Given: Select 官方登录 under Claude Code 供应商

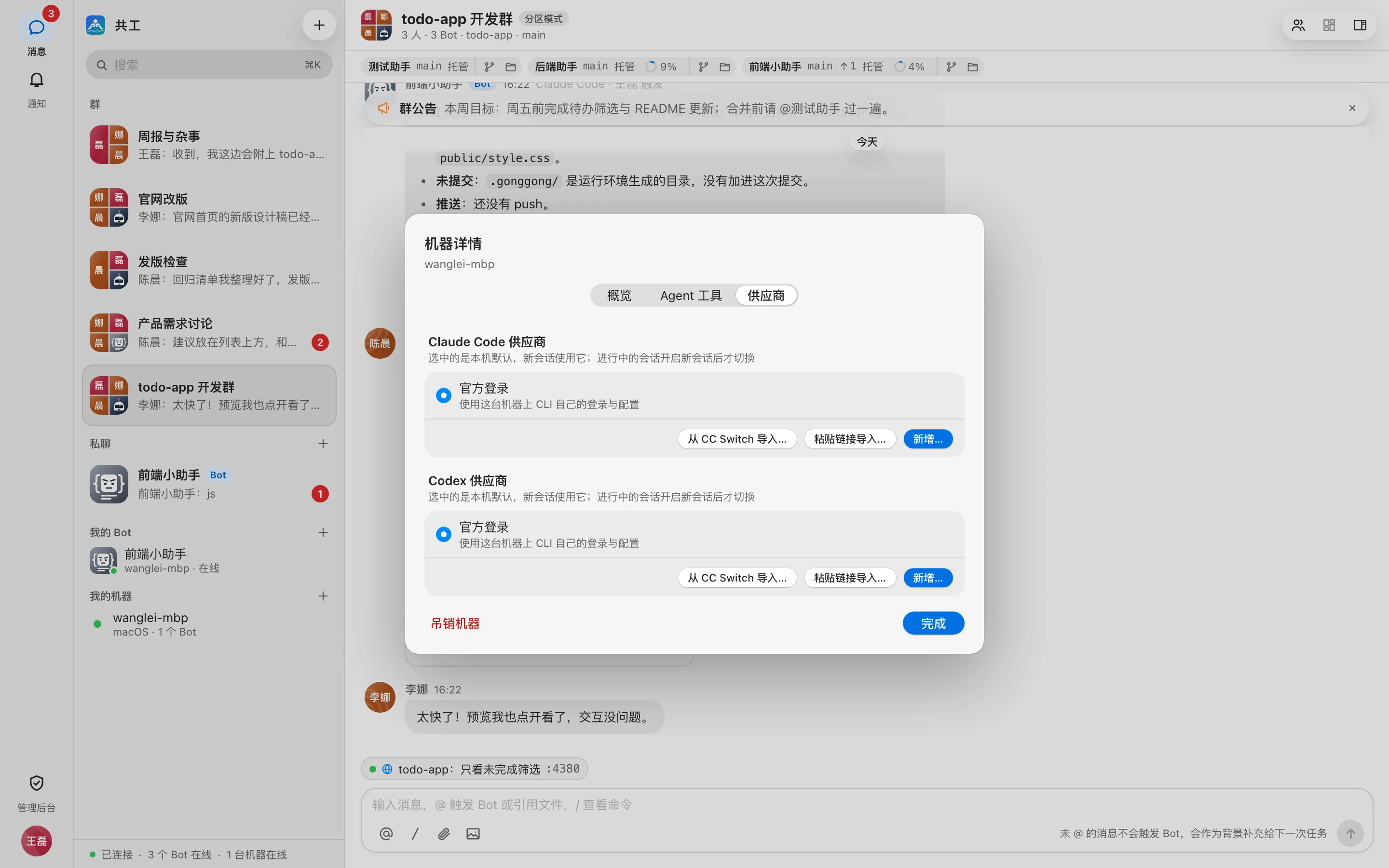Looking at the screenshot, I should pos(444,395).
